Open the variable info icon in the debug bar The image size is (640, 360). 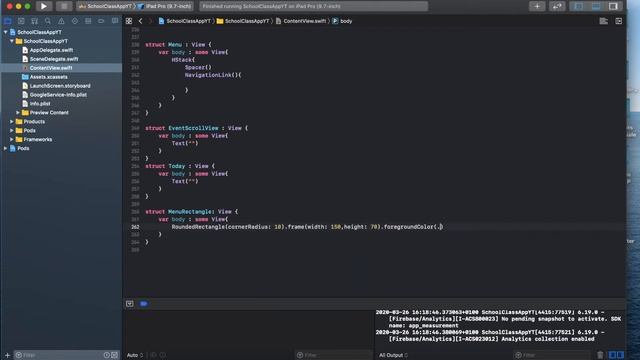[x=162, y=355]
